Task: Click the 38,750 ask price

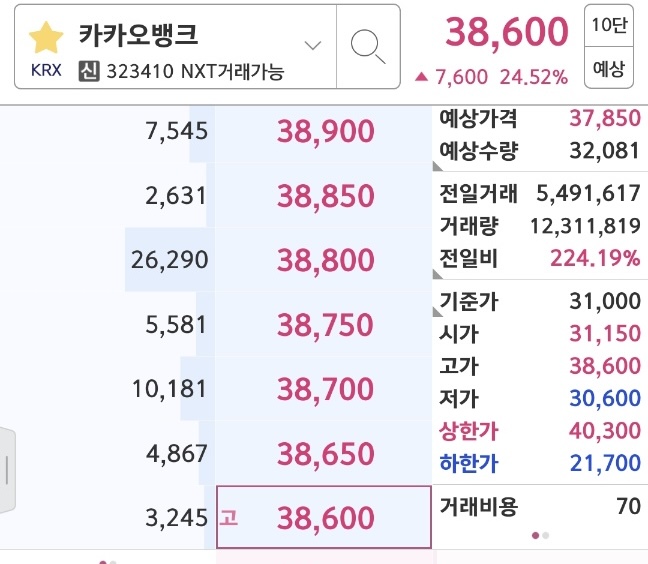Action: (325, 325)
